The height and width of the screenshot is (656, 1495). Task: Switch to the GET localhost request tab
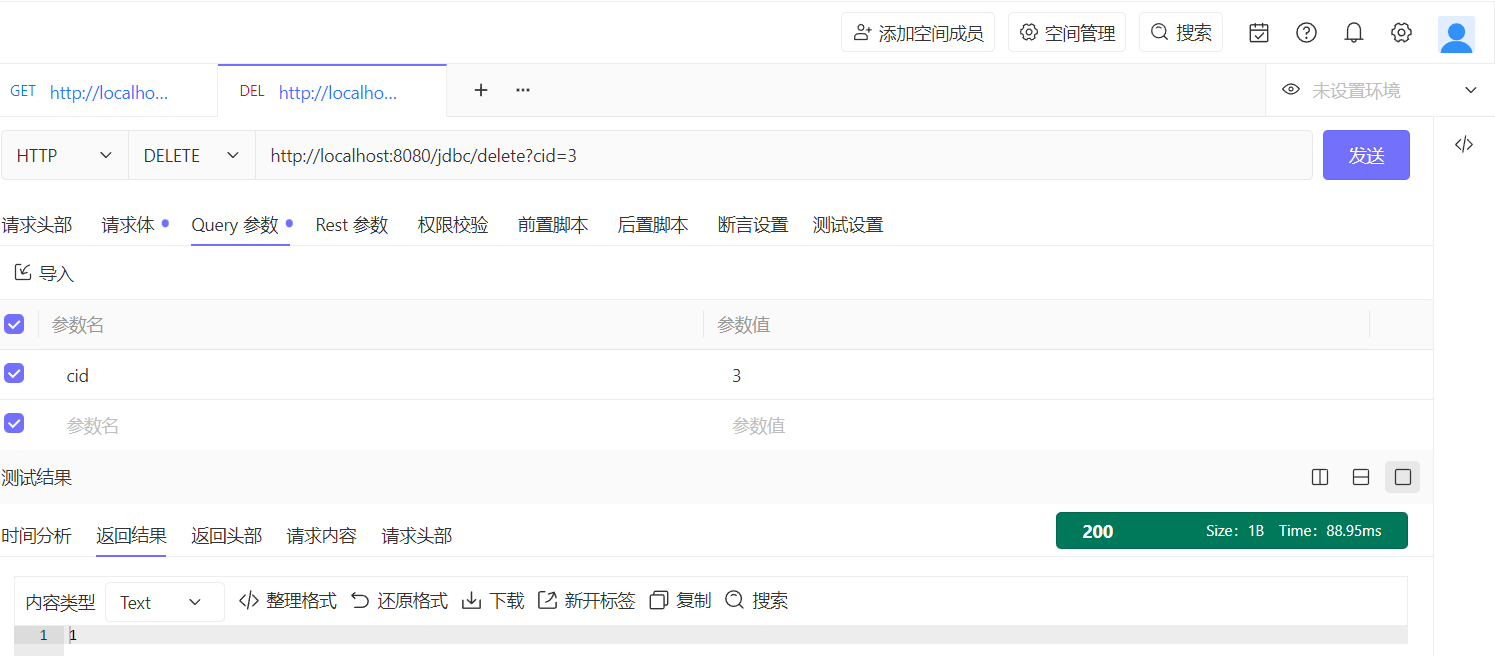pos(108,91)
